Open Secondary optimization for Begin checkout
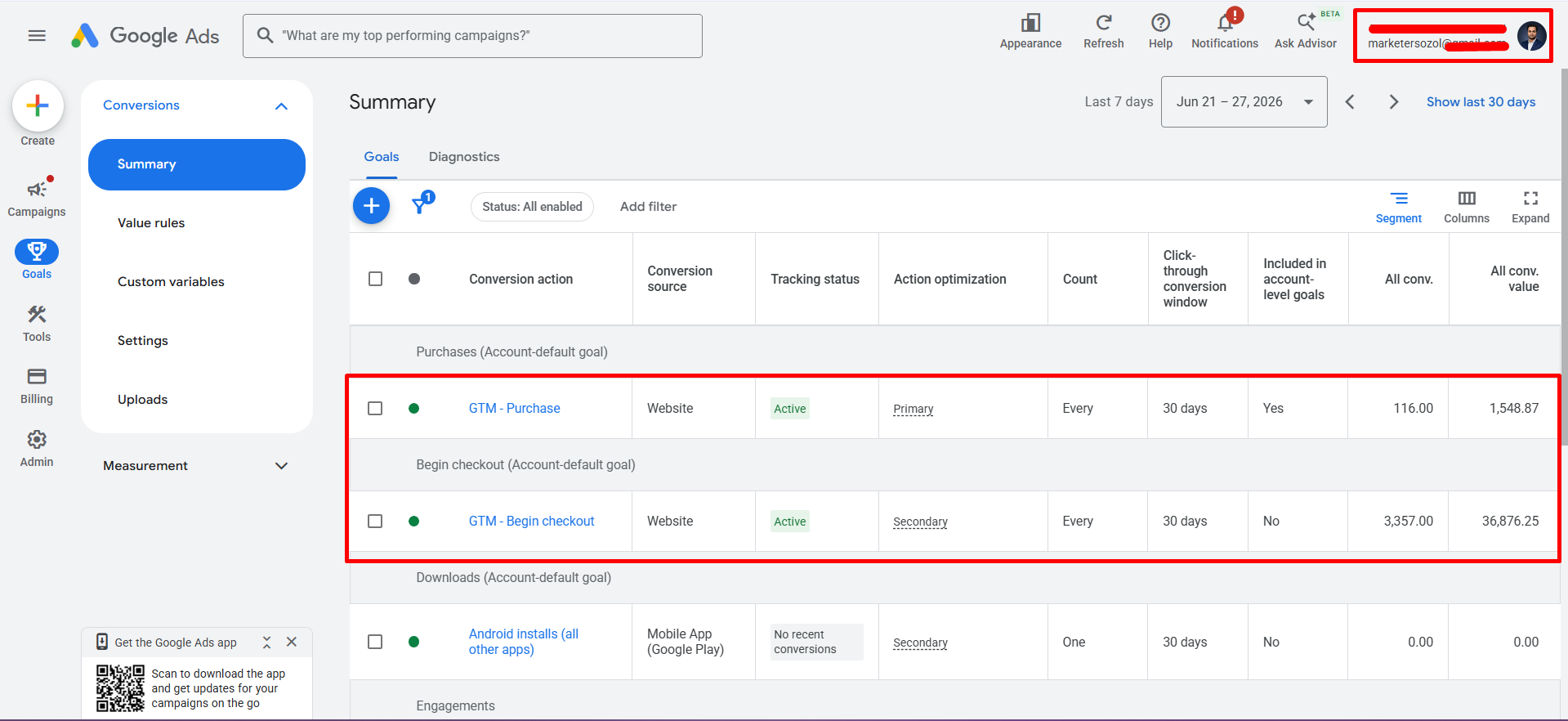 coord(920,522)
